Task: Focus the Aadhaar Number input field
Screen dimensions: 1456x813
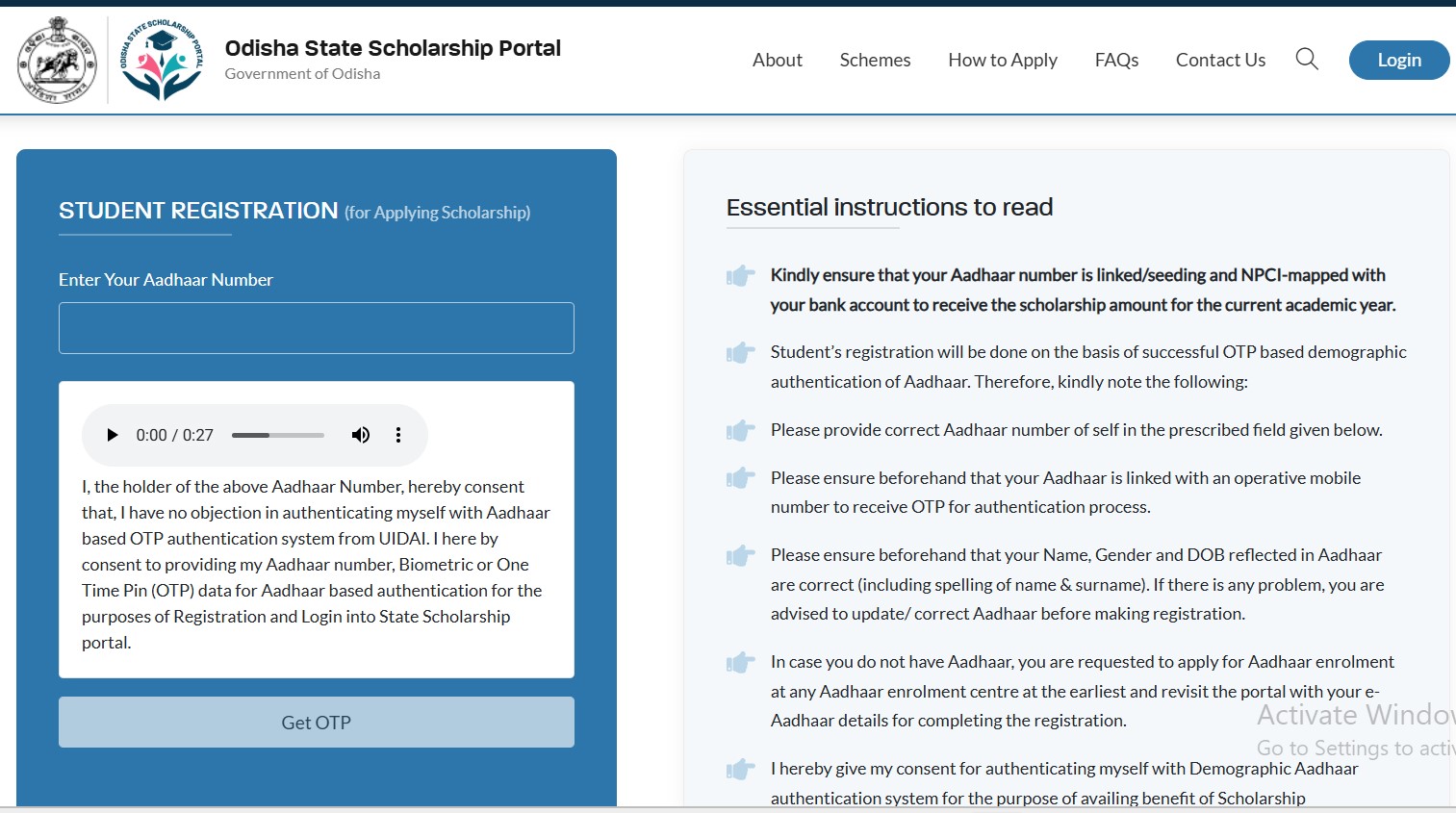Action: (x=317, y=328)
